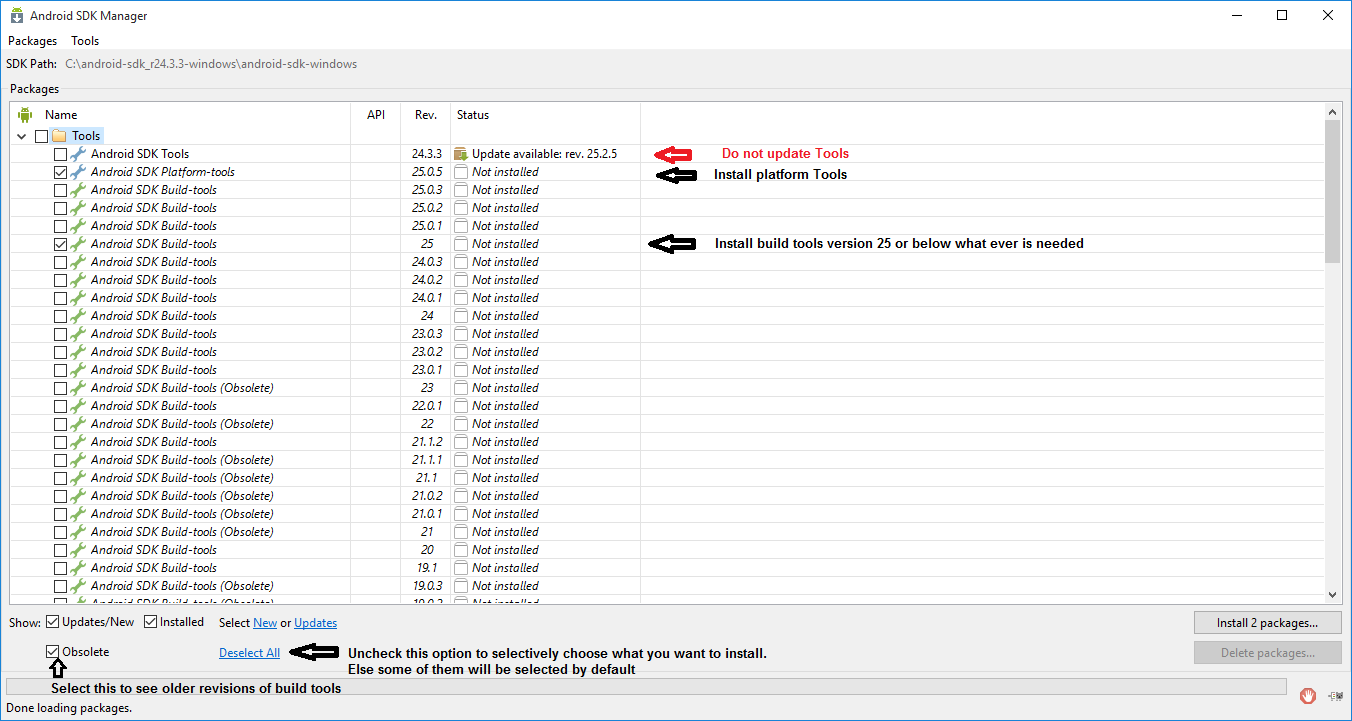Image resolution: width=1352 pixels, height=721 pixels.
Task: Click the update-available status icon for rev. 25.2.5
Action: [x=460, y=154]
